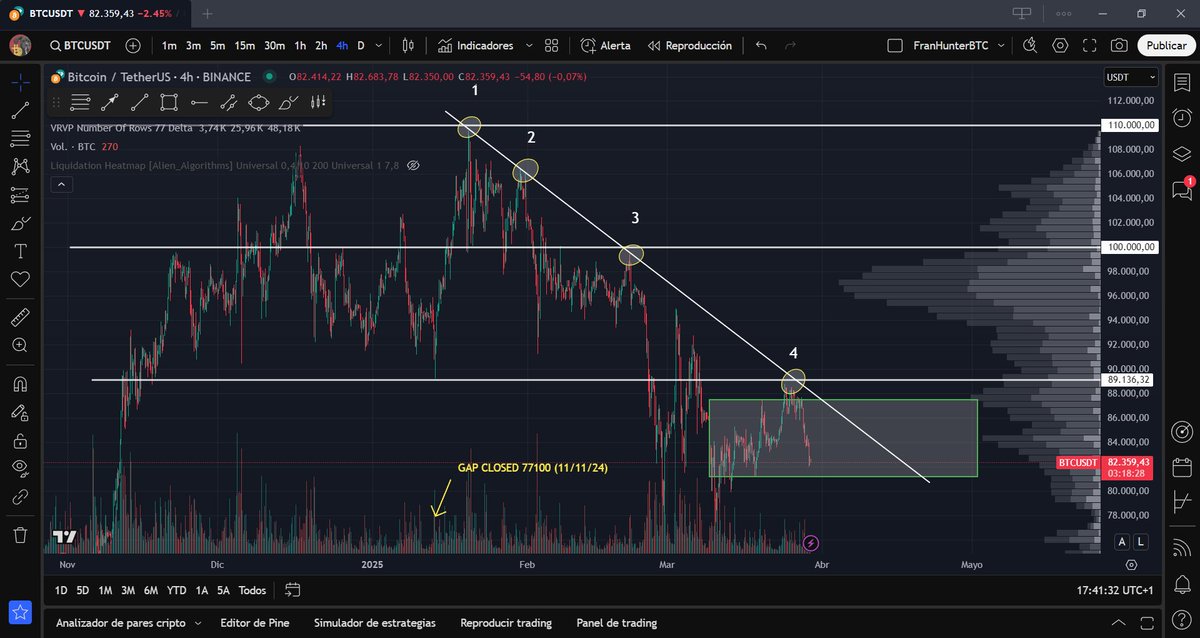The width and height of the screenshot is (1200, 638).
Task: Open compare or add symbol plus button
Action: click(x=133, y=45)
